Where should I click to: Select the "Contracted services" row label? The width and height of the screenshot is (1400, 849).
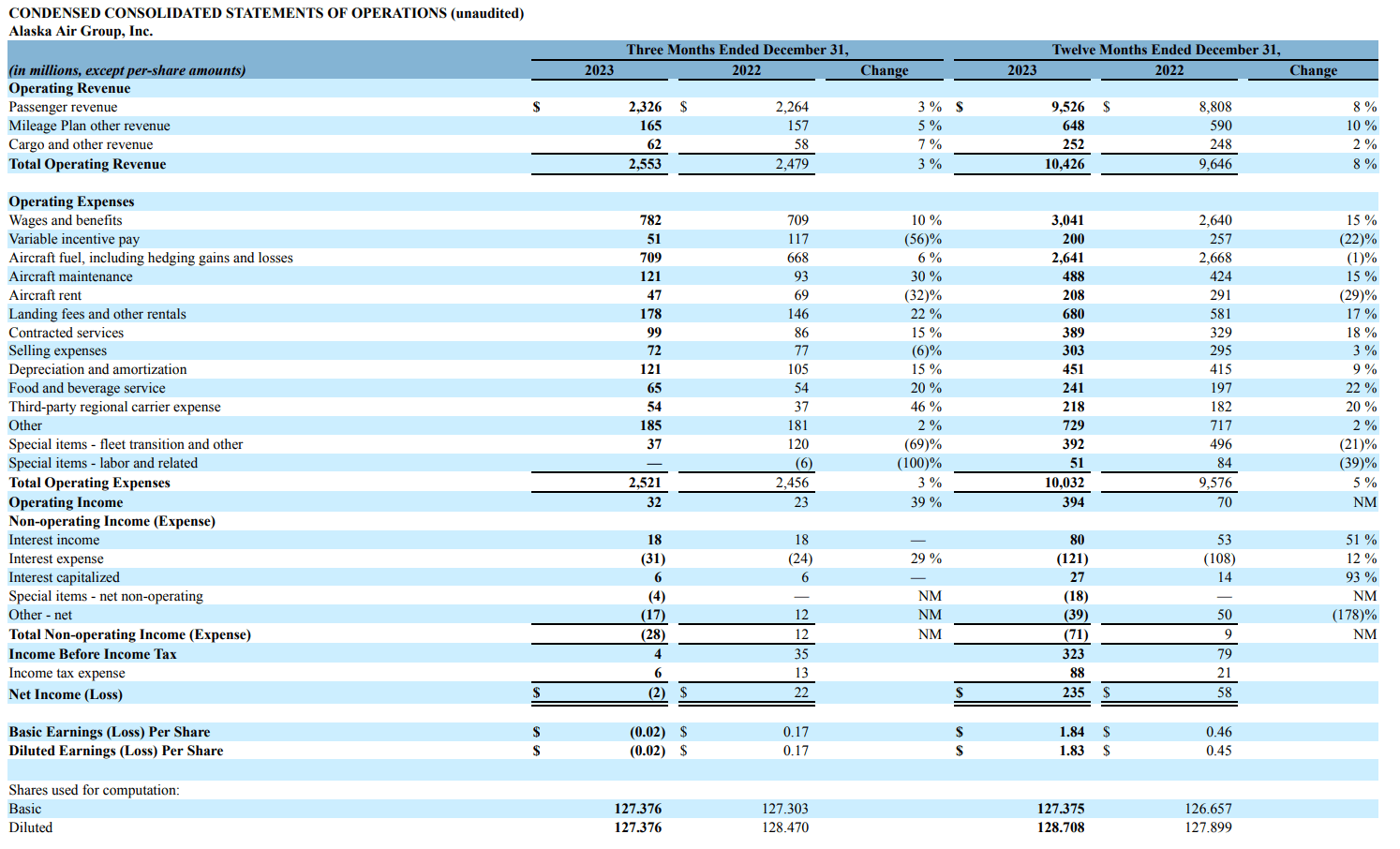coord(66,333)
